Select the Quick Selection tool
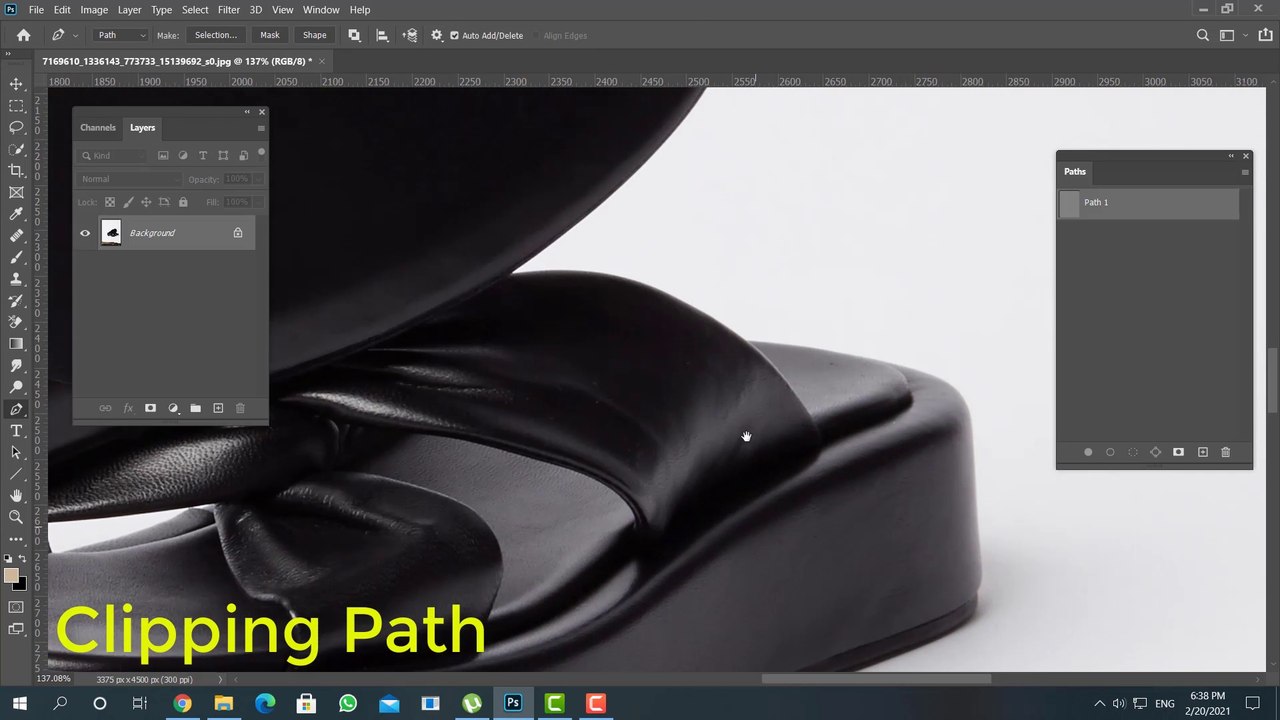The image size is (1280, 720). 16,149
